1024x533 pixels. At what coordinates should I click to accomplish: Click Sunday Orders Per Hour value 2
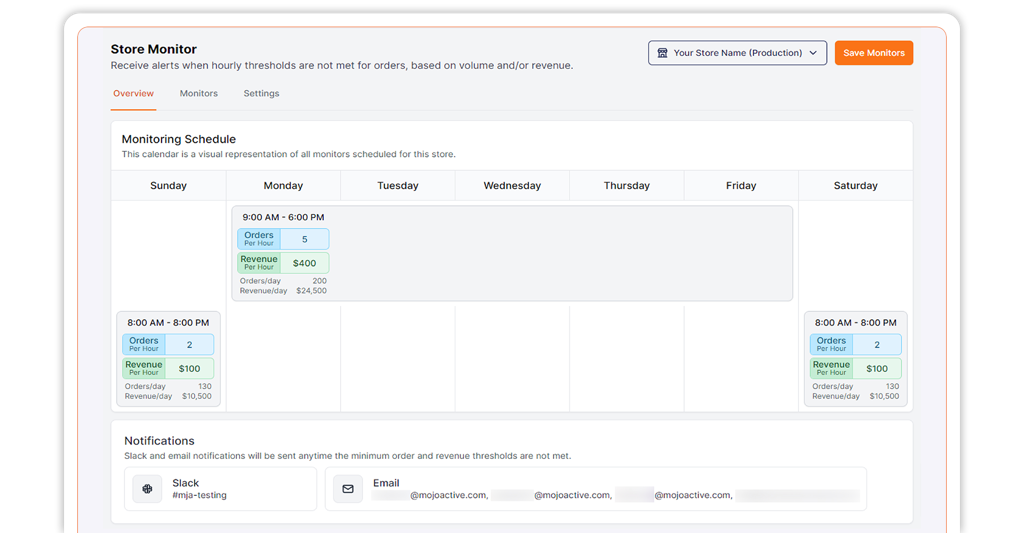[x=189, y=345]
